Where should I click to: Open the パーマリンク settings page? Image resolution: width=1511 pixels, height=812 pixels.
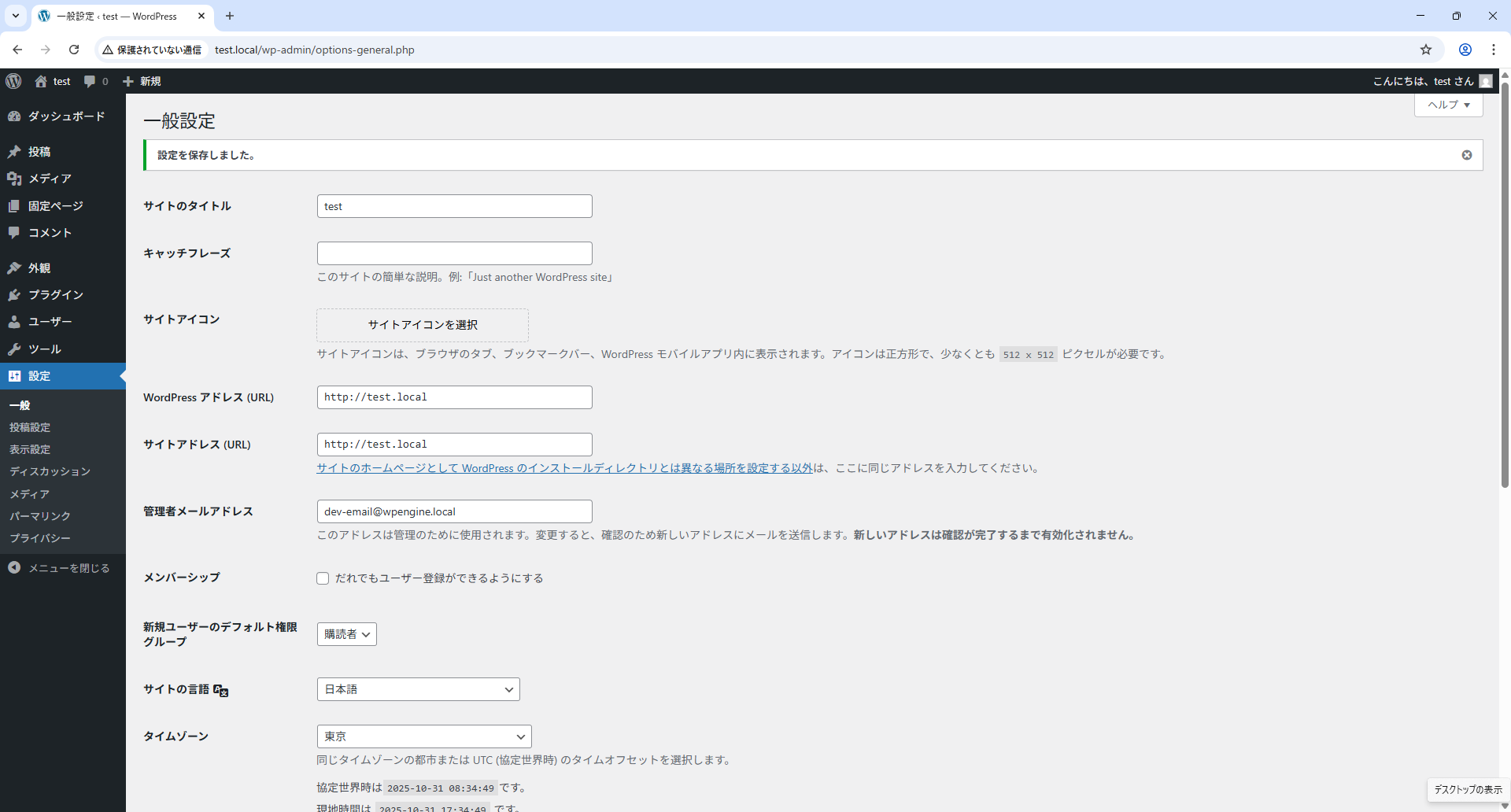pyautogui.click(x=39, y=516)
